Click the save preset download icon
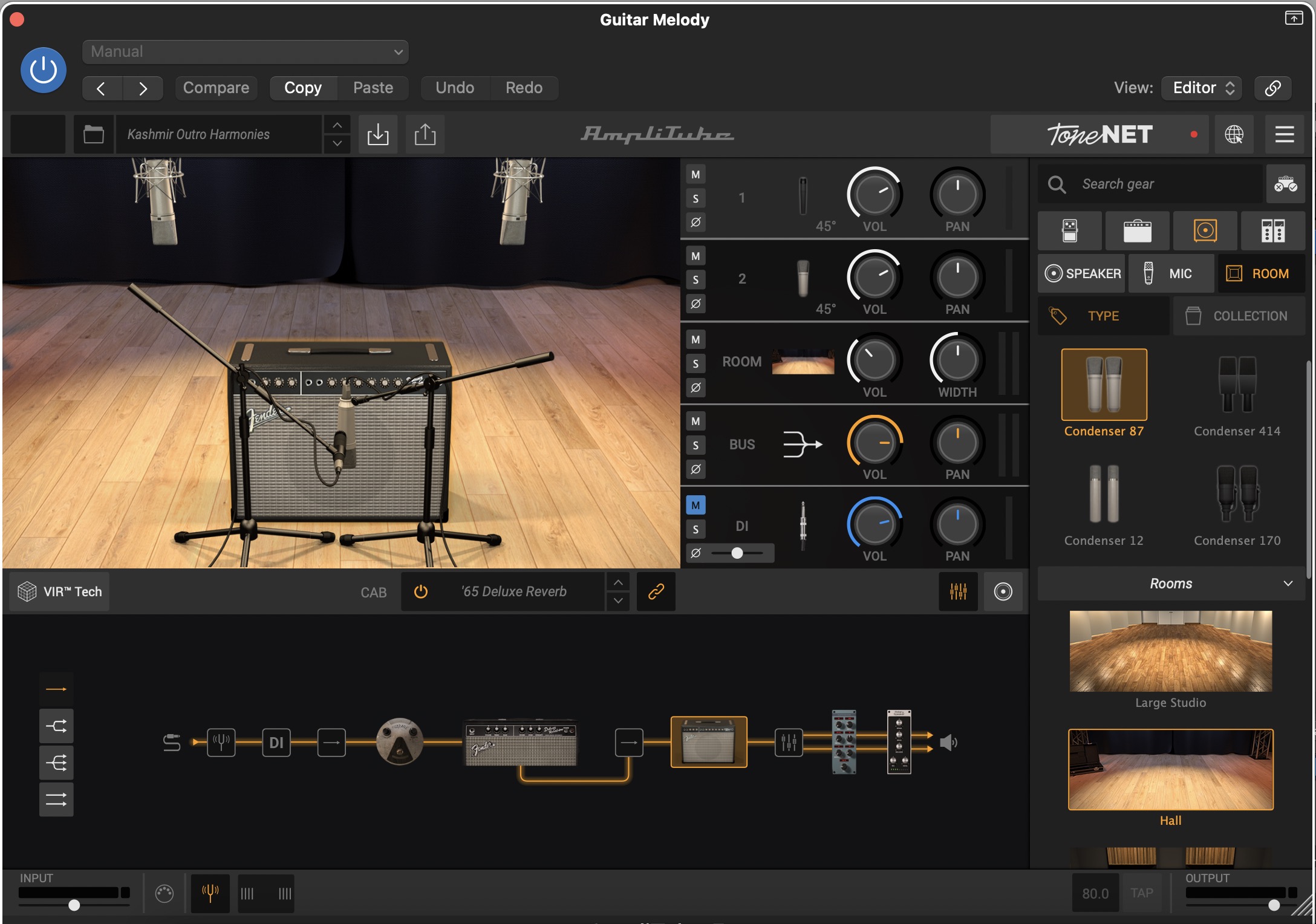 378,134
